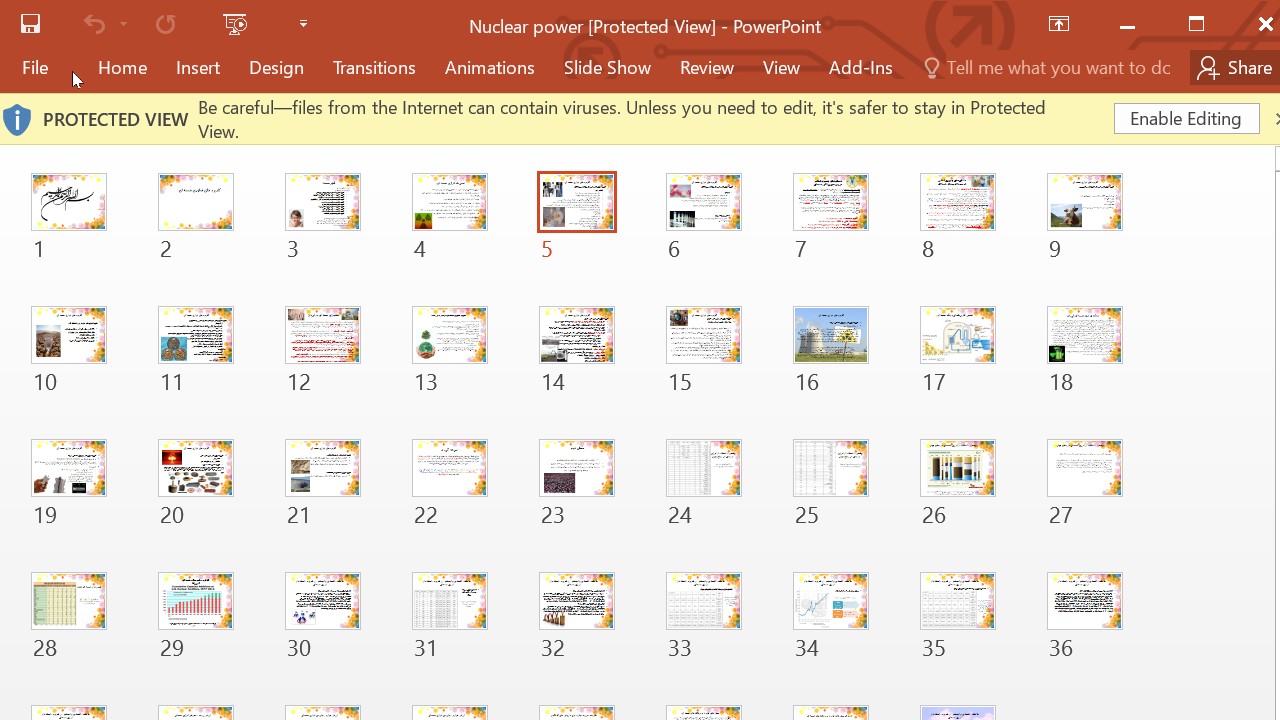Screen dimensions: 1280x720
Task: Select slide 6 thumbnail
Action: 704,202
